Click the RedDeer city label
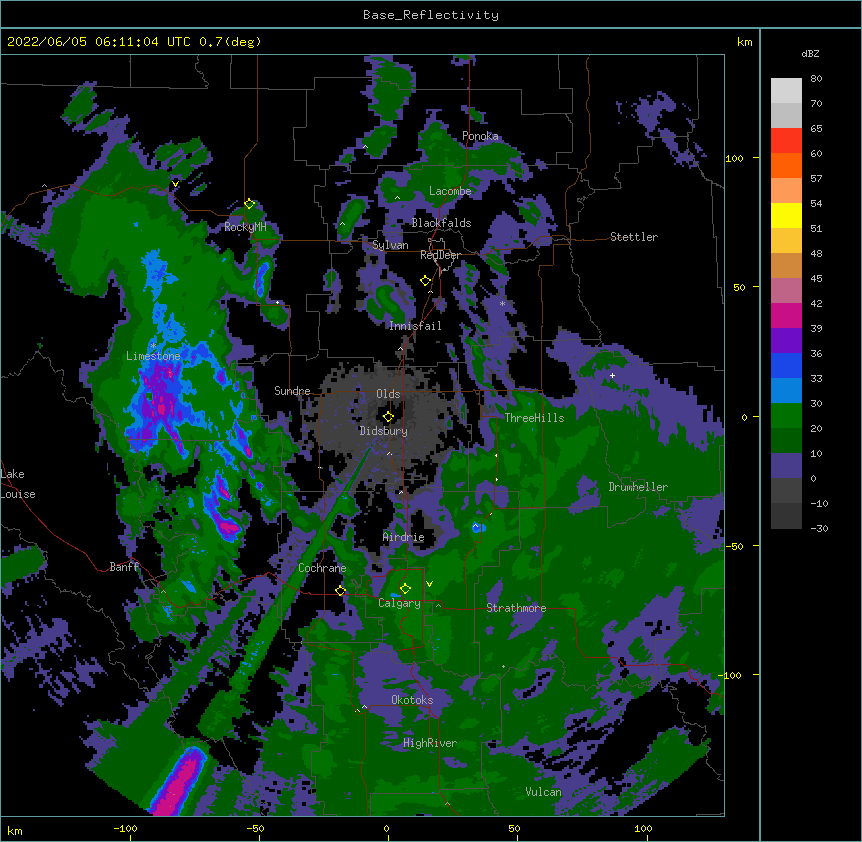The image size is (862, 842). 440,255
